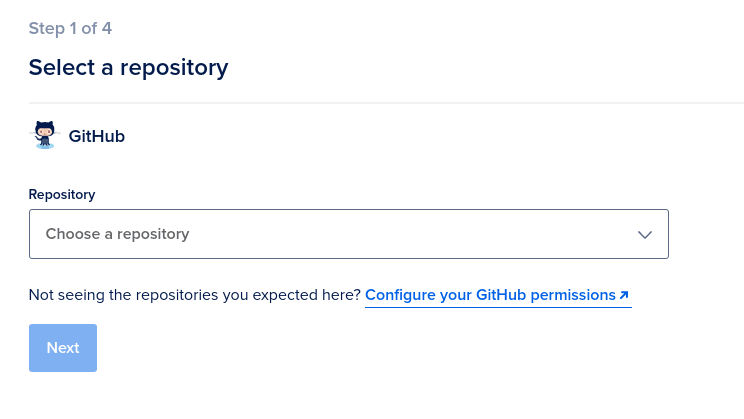Click the Step 1 of 4 indicator
This screenshot has height=419, width=744.
(x=70, y=28)
